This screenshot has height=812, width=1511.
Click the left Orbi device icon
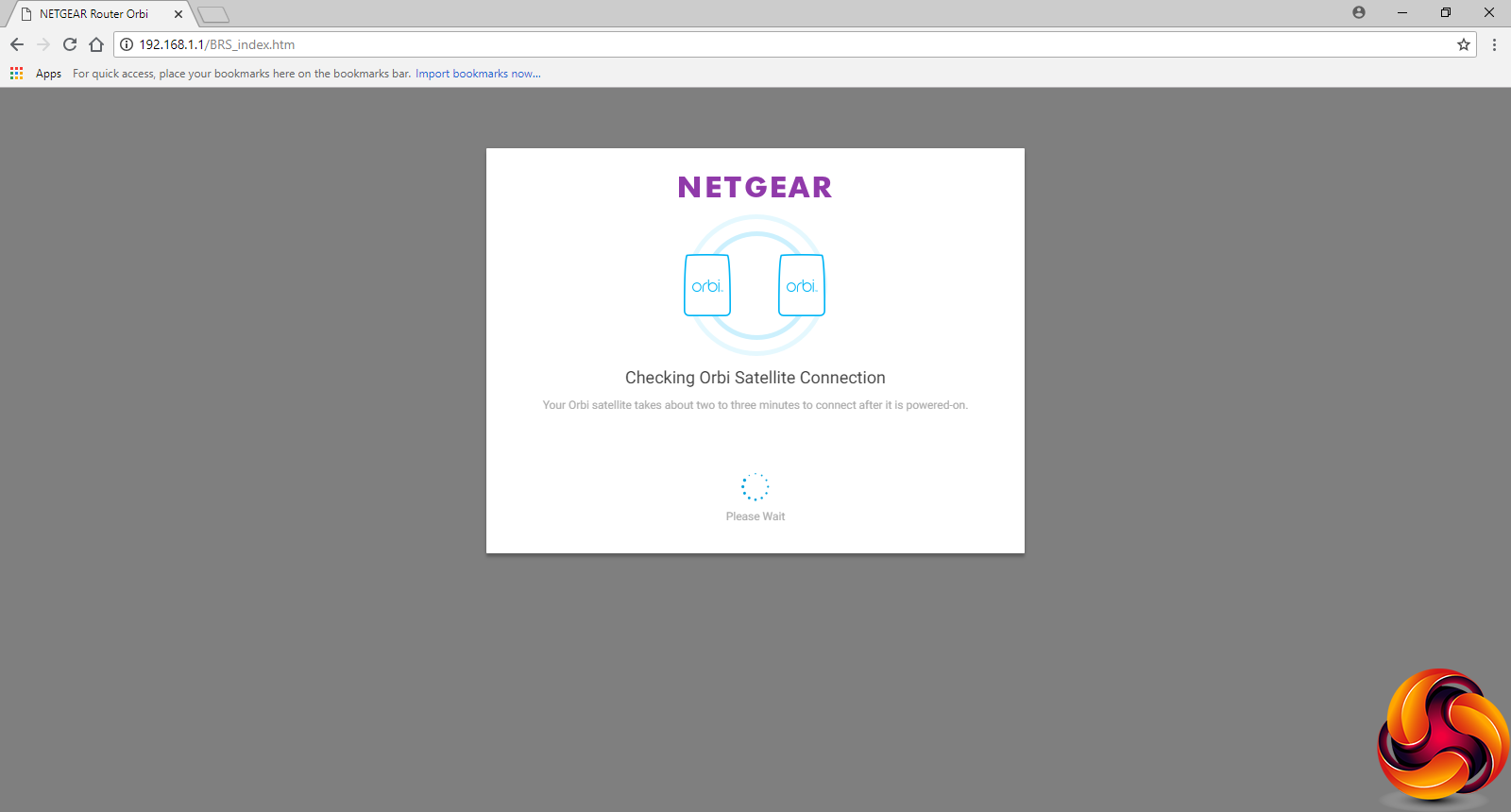(707, 285)
